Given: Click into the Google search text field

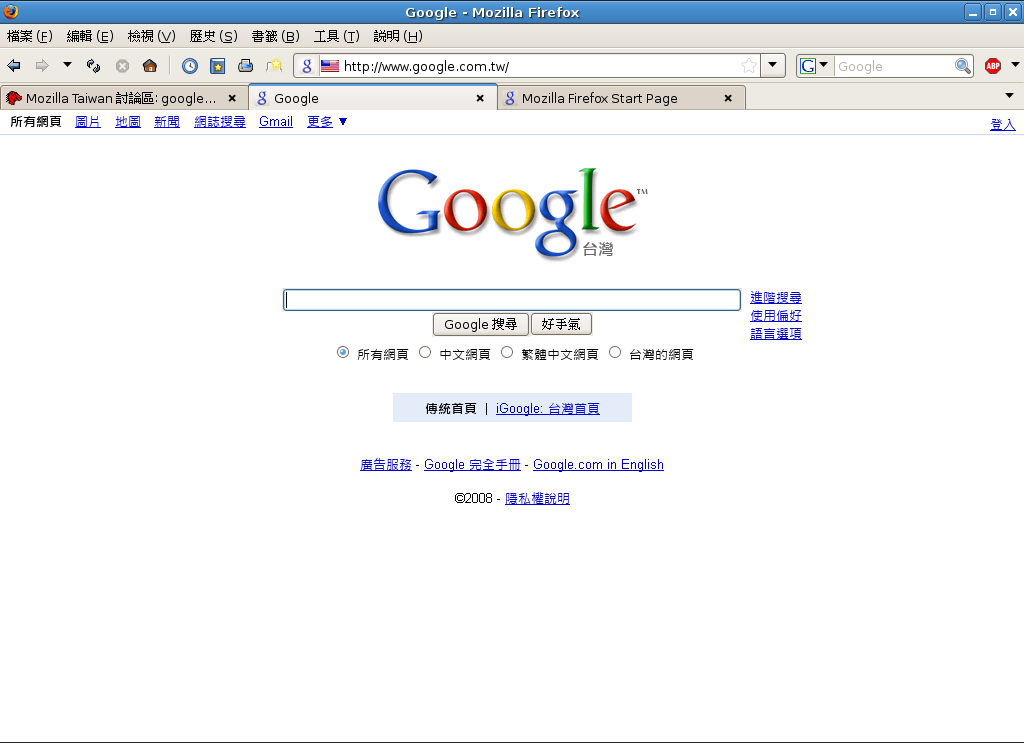Looking at the screenshot, I should click(x=511, y=300).
